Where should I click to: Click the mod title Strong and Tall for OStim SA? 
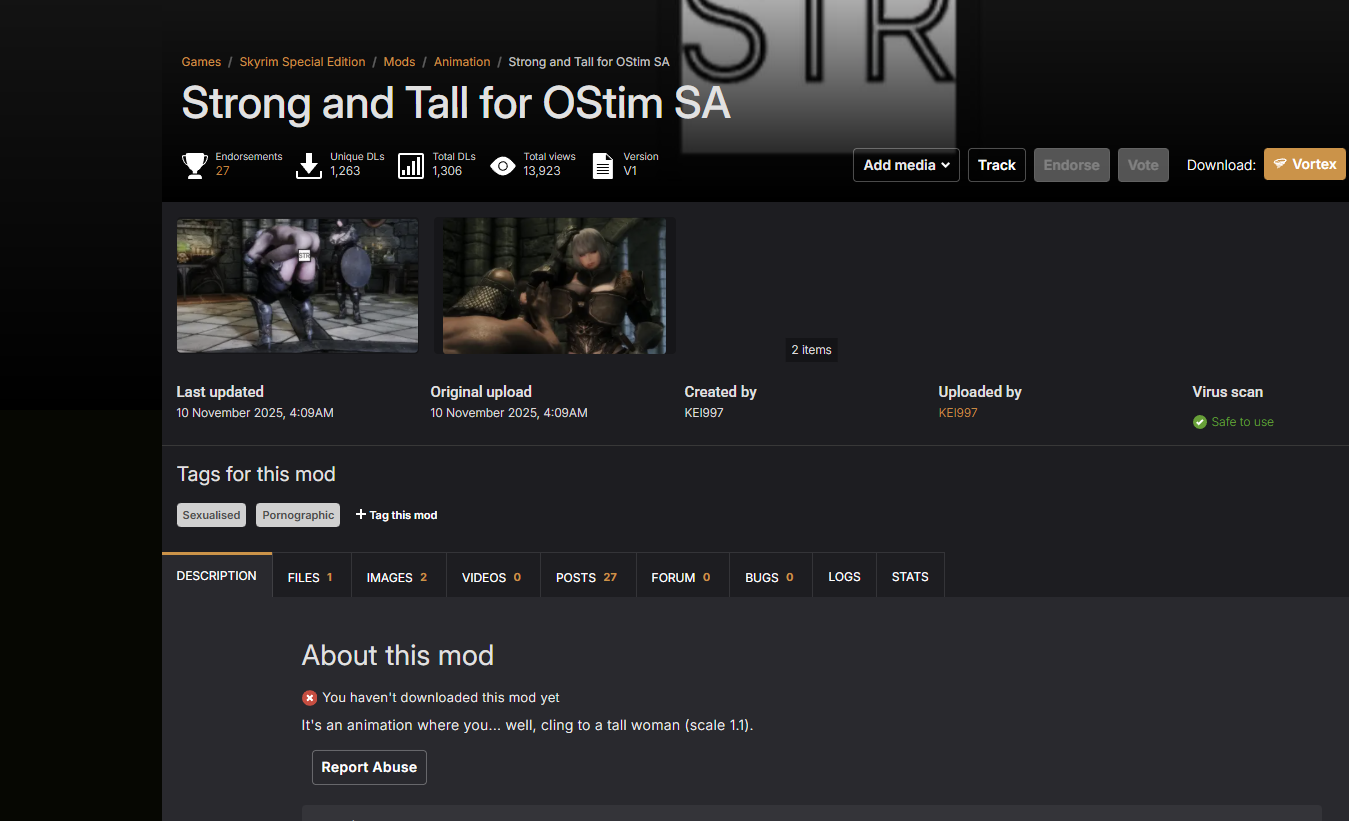[x=456, y=103]
